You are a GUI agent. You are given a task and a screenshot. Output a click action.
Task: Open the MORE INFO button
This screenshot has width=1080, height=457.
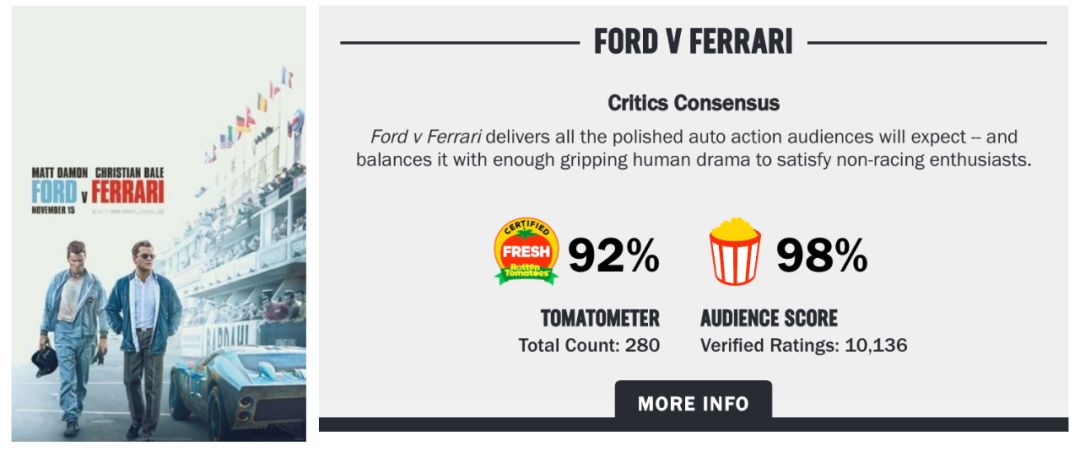(x=693, y=404)
